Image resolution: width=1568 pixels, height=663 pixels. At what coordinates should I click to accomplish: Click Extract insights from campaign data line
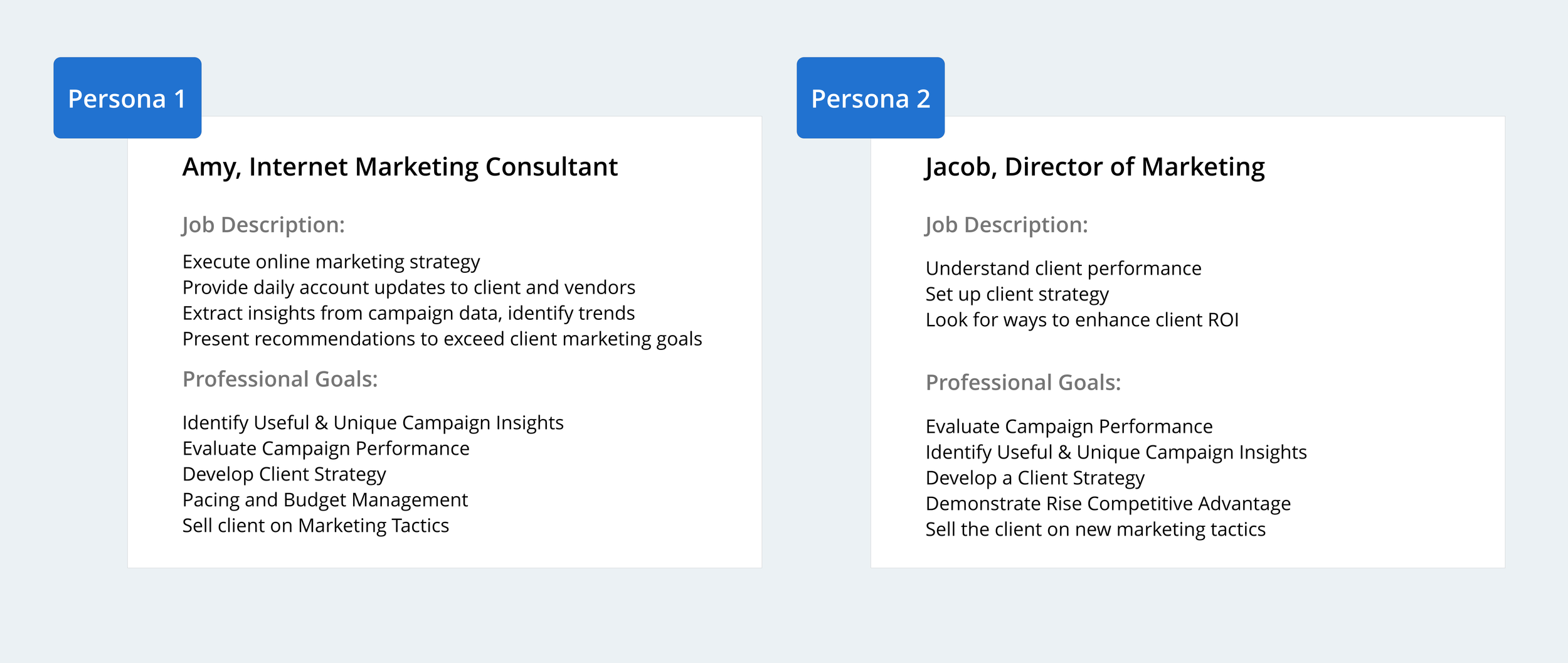click(x=409, y=313)
